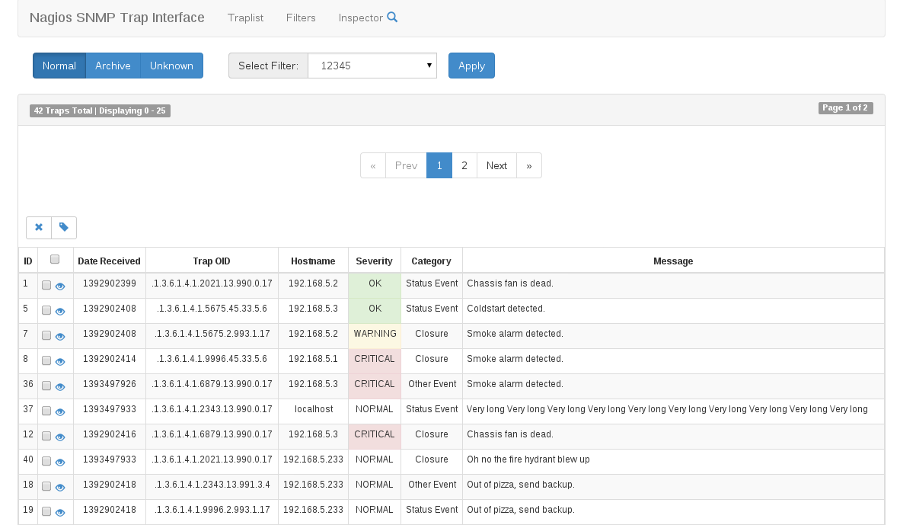View trap ID 18 via eye icon
900x525 pixels.
(60, 487)
